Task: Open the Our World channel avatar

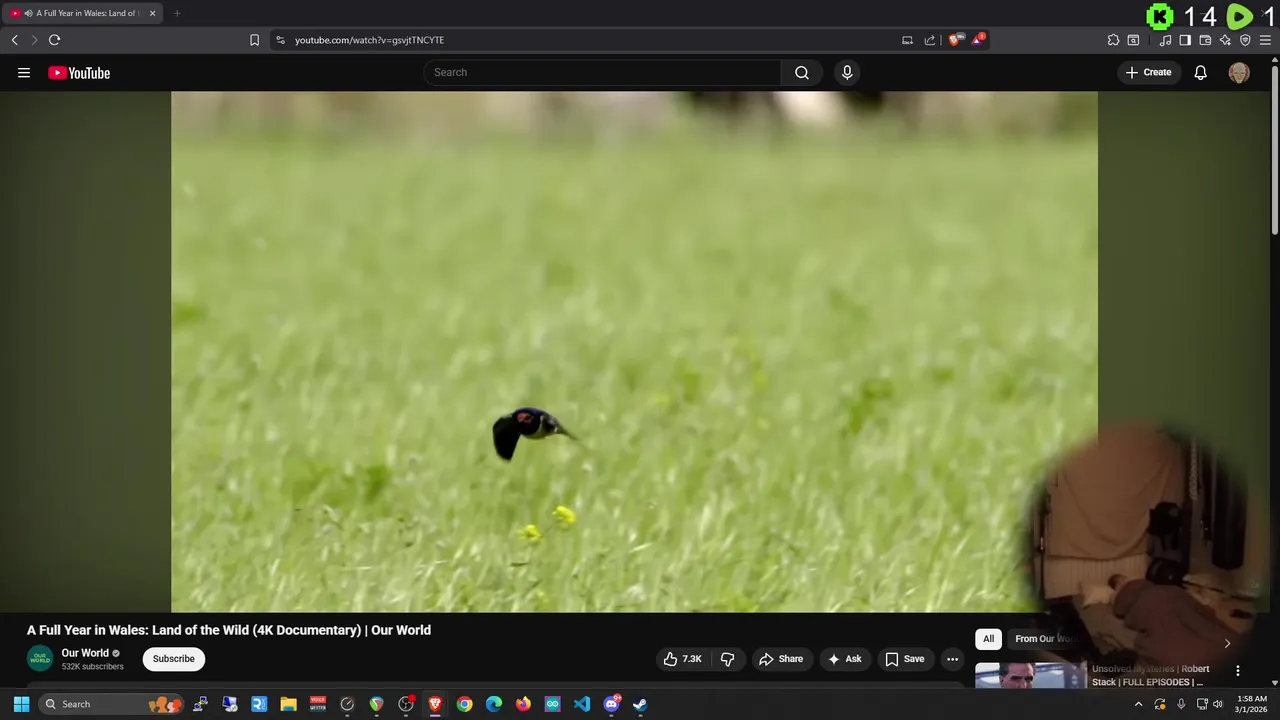Action: (x=40, y=659)
